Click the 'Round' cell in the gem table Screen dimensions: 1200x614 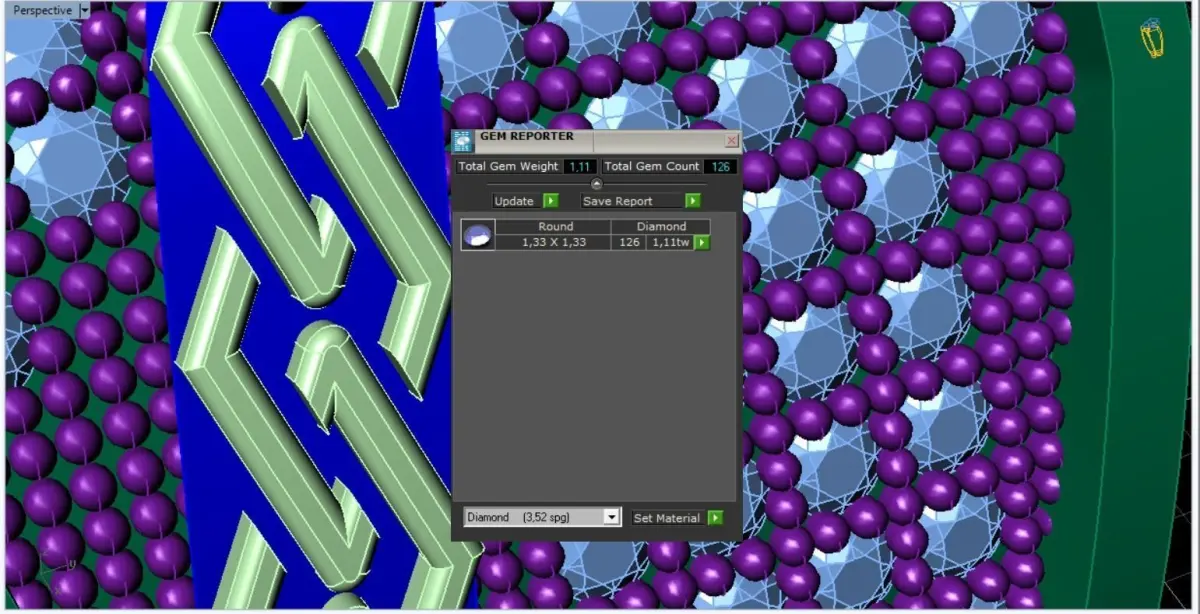(x=555, y=227)
